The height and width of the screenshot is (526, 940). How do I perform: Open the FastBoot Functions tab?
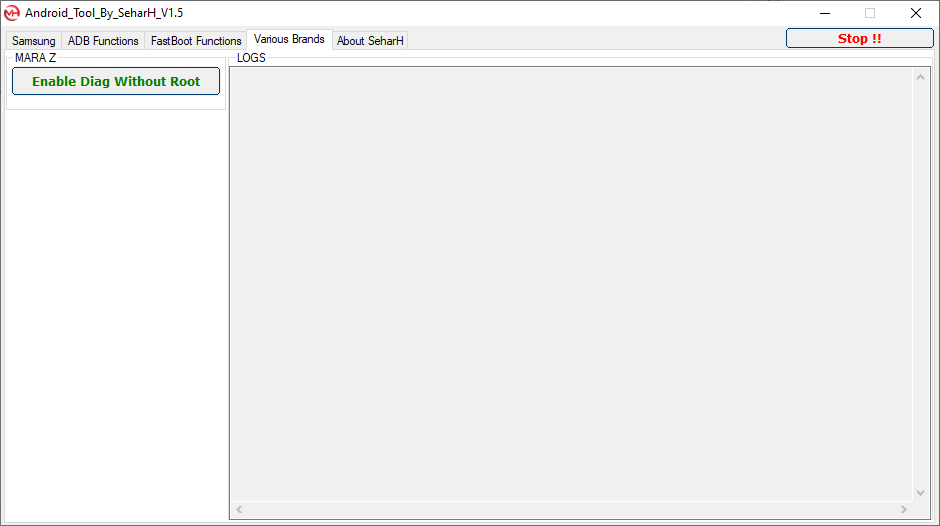click(196, 41)
